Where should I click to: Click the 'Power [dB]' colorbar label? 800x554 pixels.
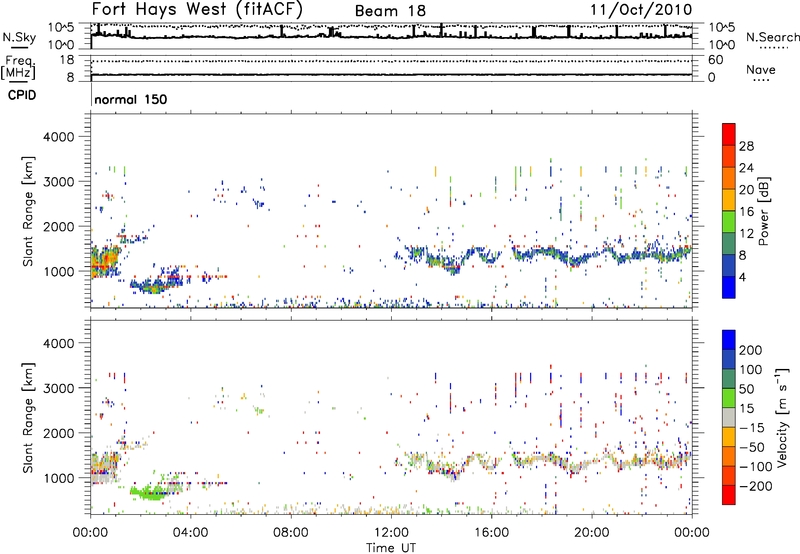[763, 211]
